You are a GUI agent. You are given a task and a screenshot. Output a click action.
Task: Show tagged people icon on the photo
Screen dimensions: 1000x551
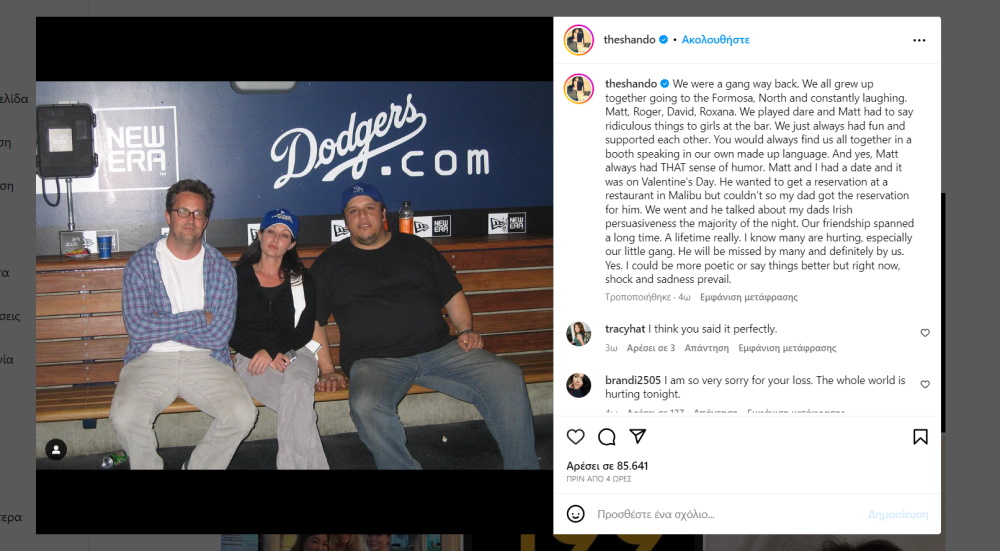(x=56, y=450)
